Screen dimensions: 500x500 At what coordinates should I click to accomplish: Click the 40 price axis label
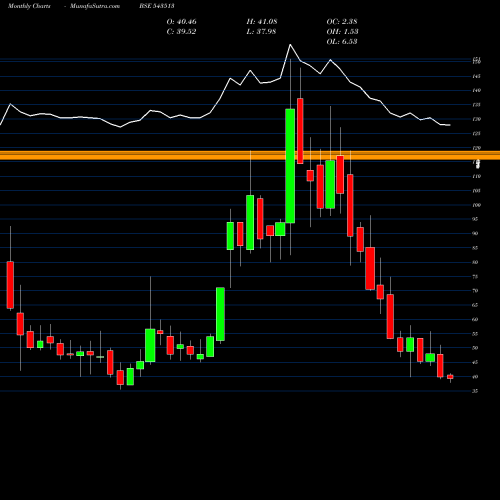(x=475, y=377)
